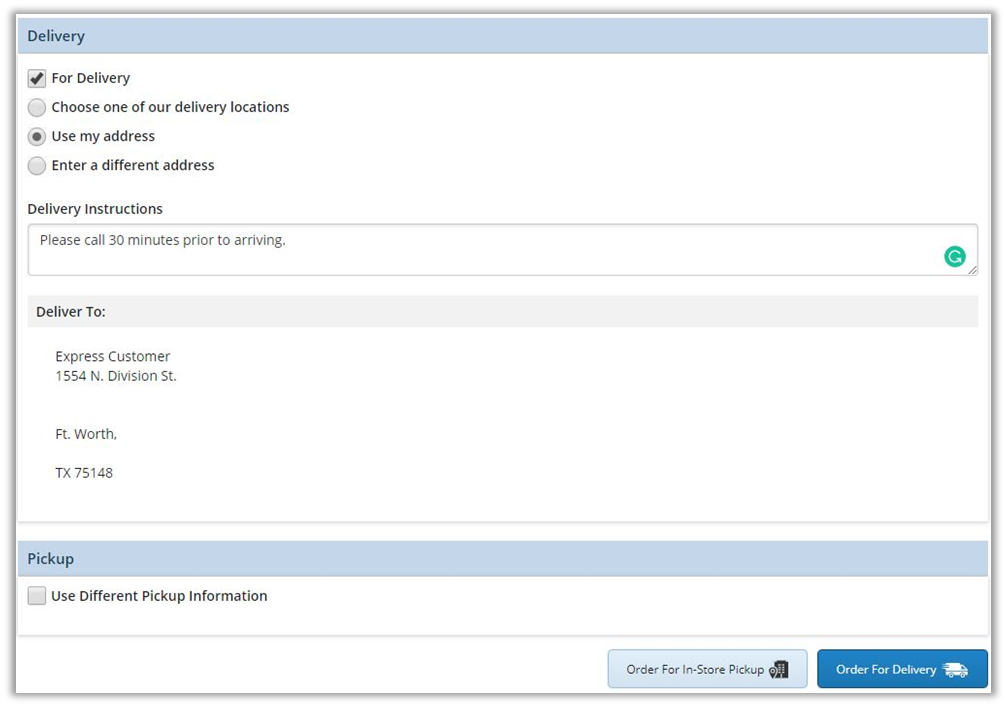Image resolution: width=1007 pixels, height=707 pixels.
Task: Click the 1554 N. Division St. address line
Action: tap(116, 376)
